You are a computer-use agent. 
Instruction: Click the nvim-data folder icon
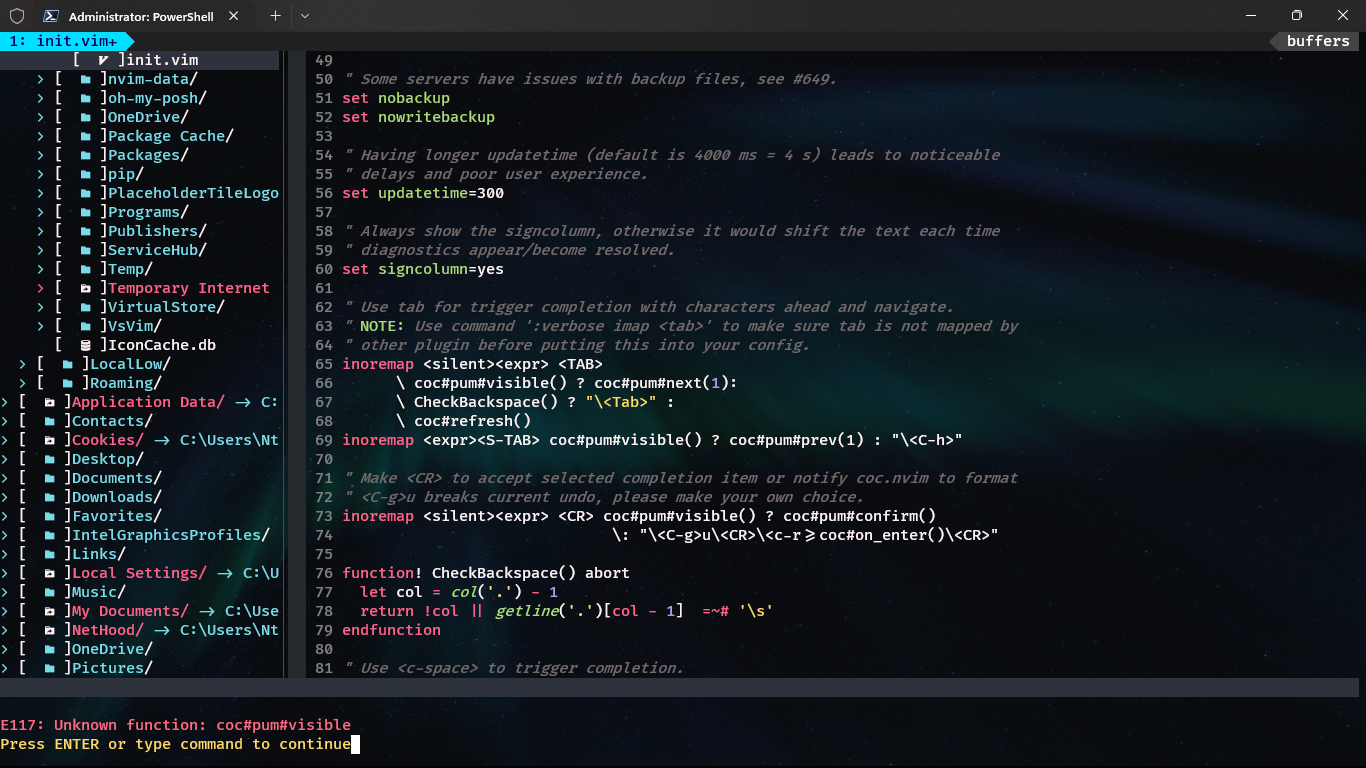[x=85, y=78]
